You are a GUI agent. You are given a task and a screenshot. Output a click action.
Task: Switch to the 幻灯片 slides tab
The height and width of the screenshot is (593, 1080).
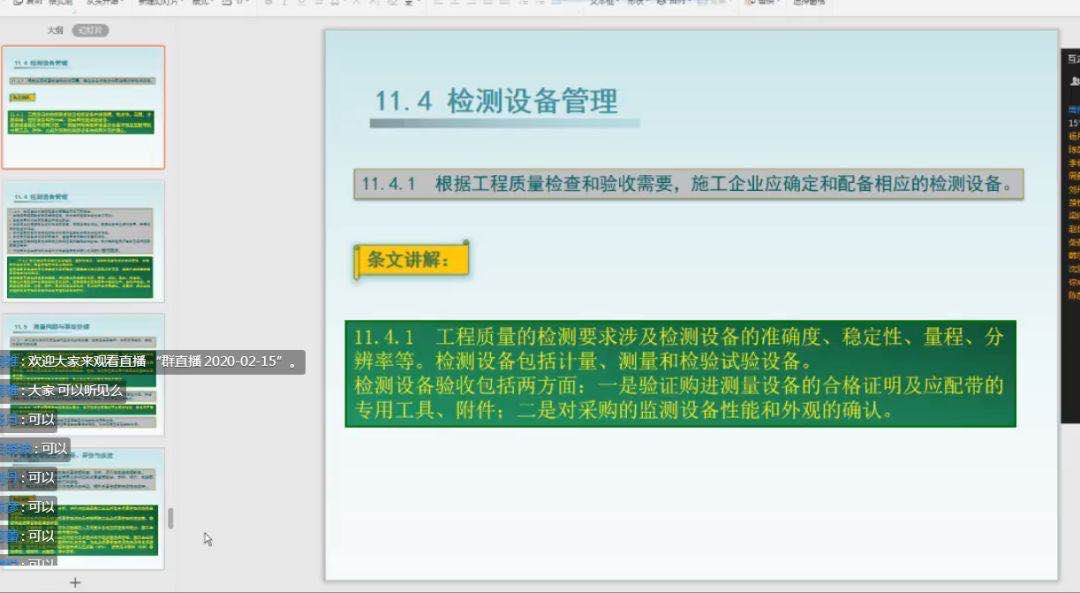pyautogui.click(x=90, y=31)
